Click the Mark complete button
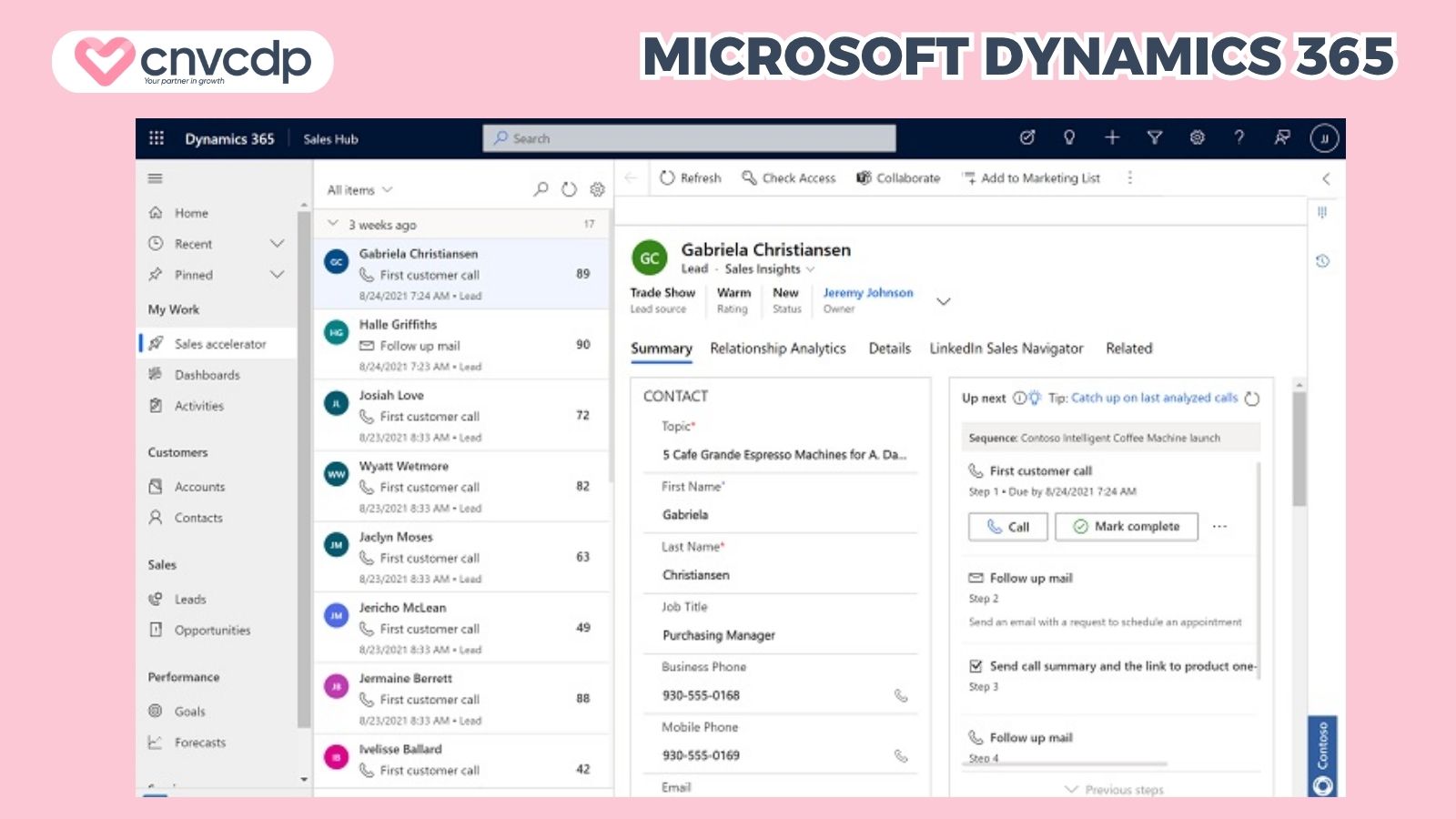The height and width of the screenshot is (819, 1456). pyautogui.click(x=1127, y=527)
